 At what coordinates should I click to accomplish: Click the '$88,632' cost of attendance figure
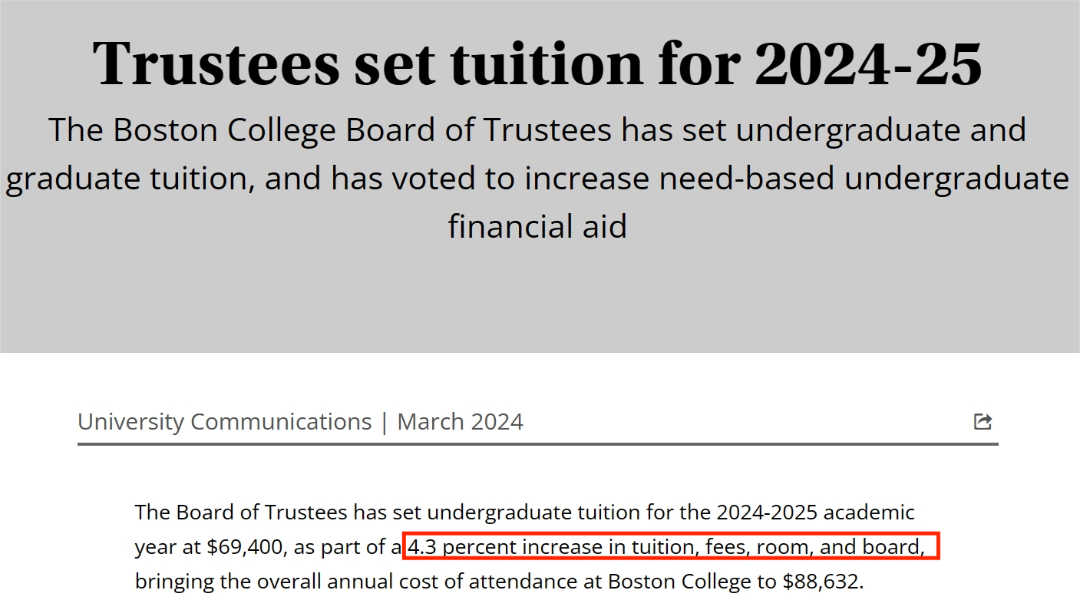(x=822, y=582)
